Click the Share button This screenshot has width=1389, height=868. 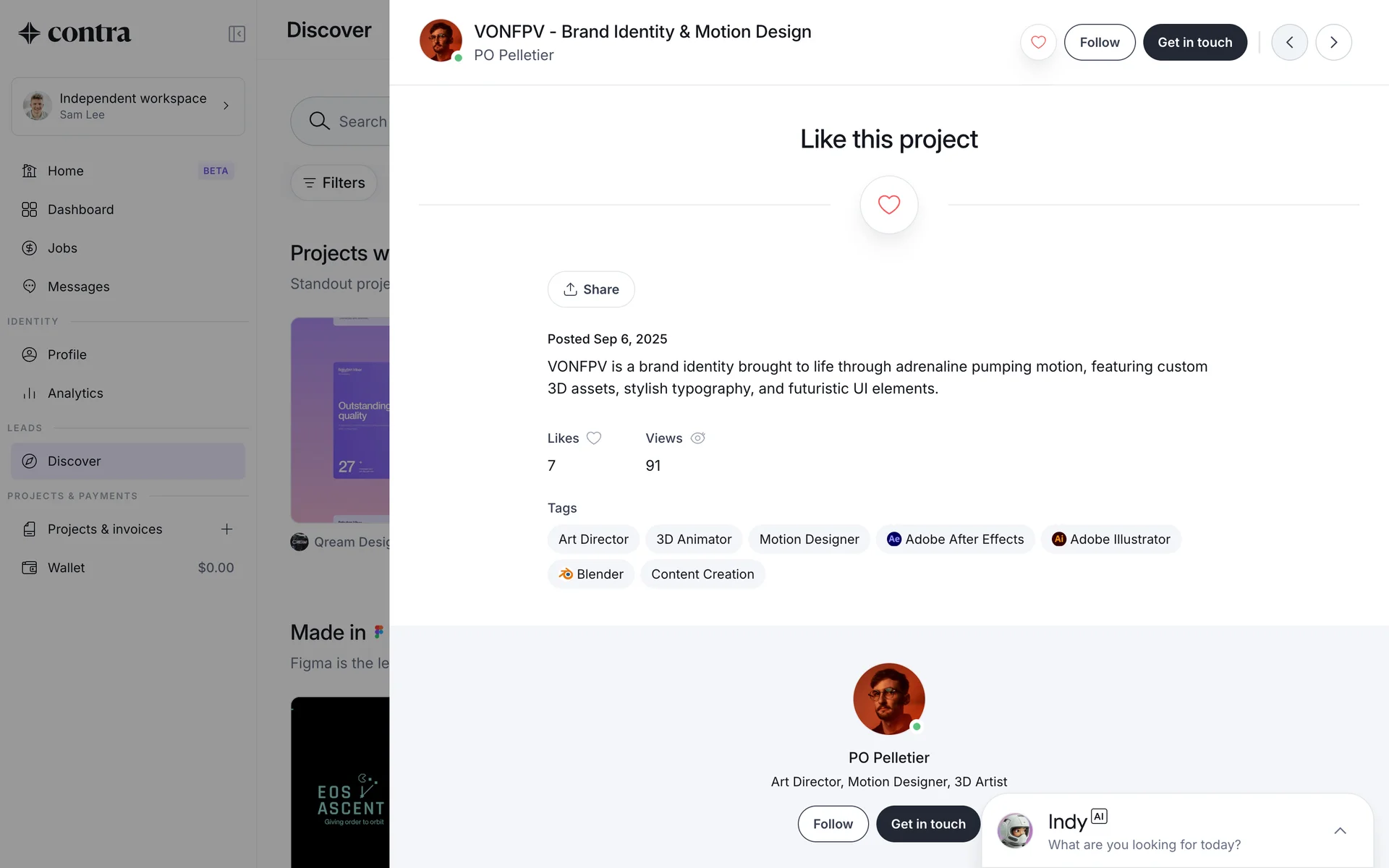click(x=591, y=289)
